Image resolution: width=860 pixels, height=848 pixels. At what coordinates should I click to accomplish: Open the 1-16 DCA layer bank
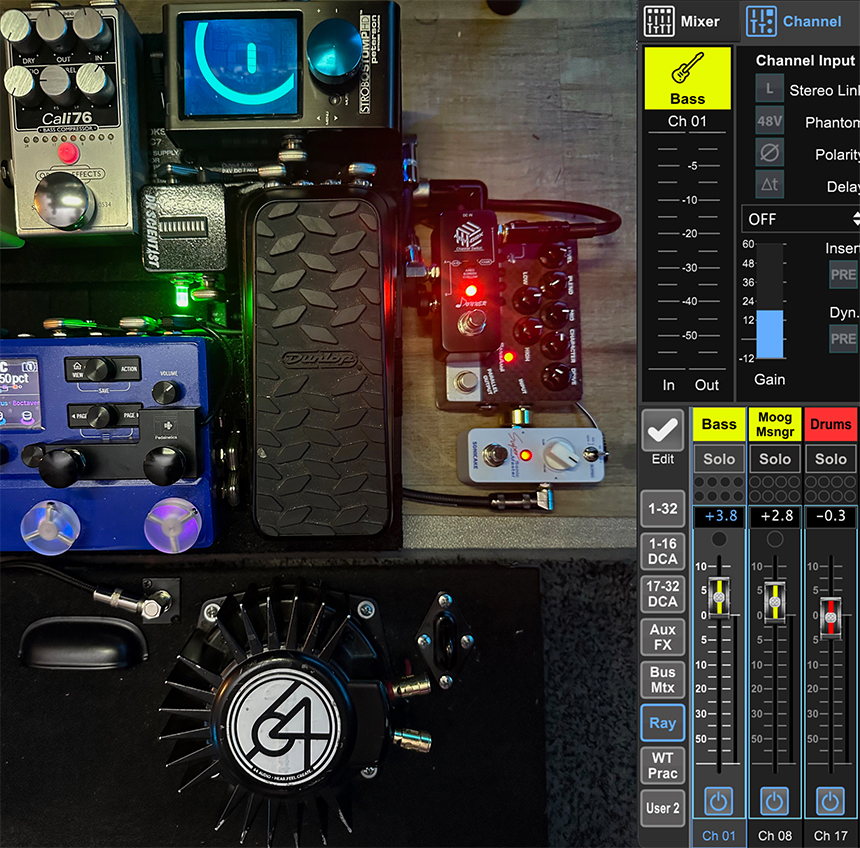pyautogui.click(x=663, y=551)
